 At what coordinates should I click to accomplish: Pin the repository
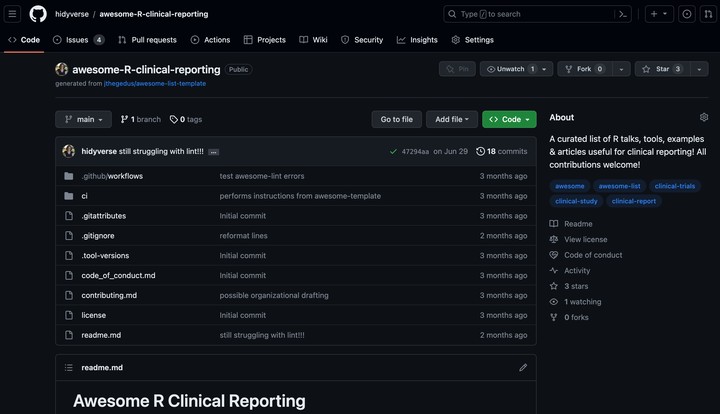pos(457,69)
